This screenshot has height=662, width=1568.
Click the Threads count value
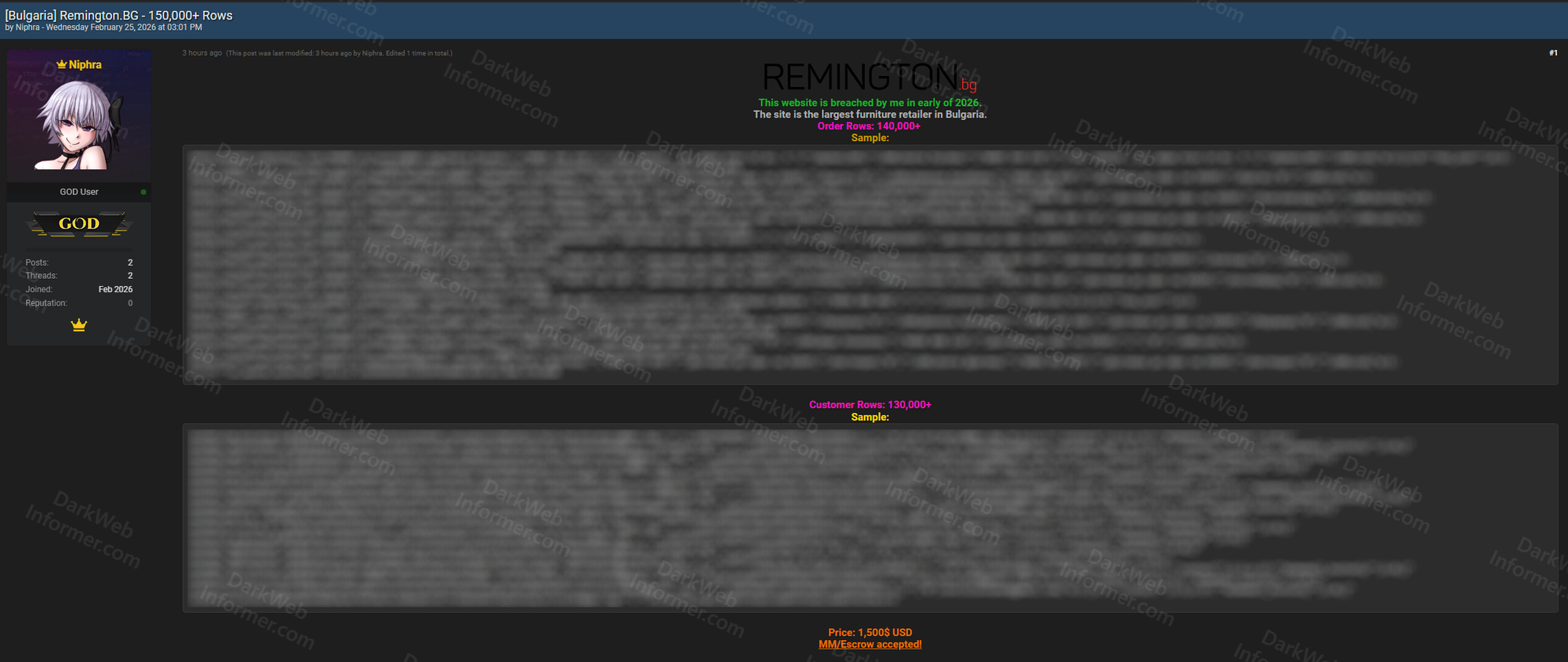(130, 276)
